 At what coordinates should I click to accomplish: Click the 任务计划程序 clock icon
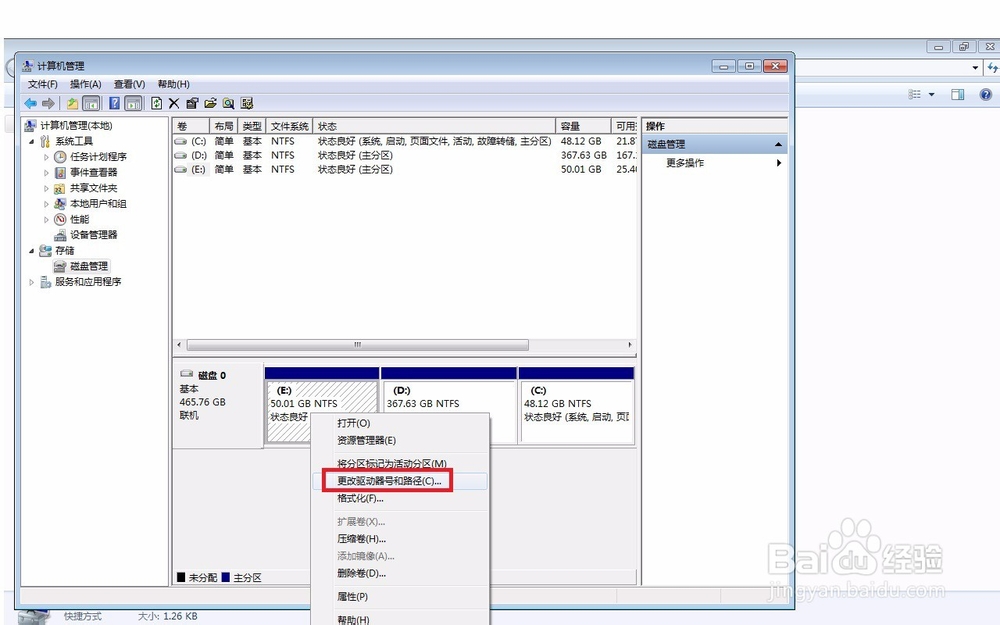pos(61,157)
